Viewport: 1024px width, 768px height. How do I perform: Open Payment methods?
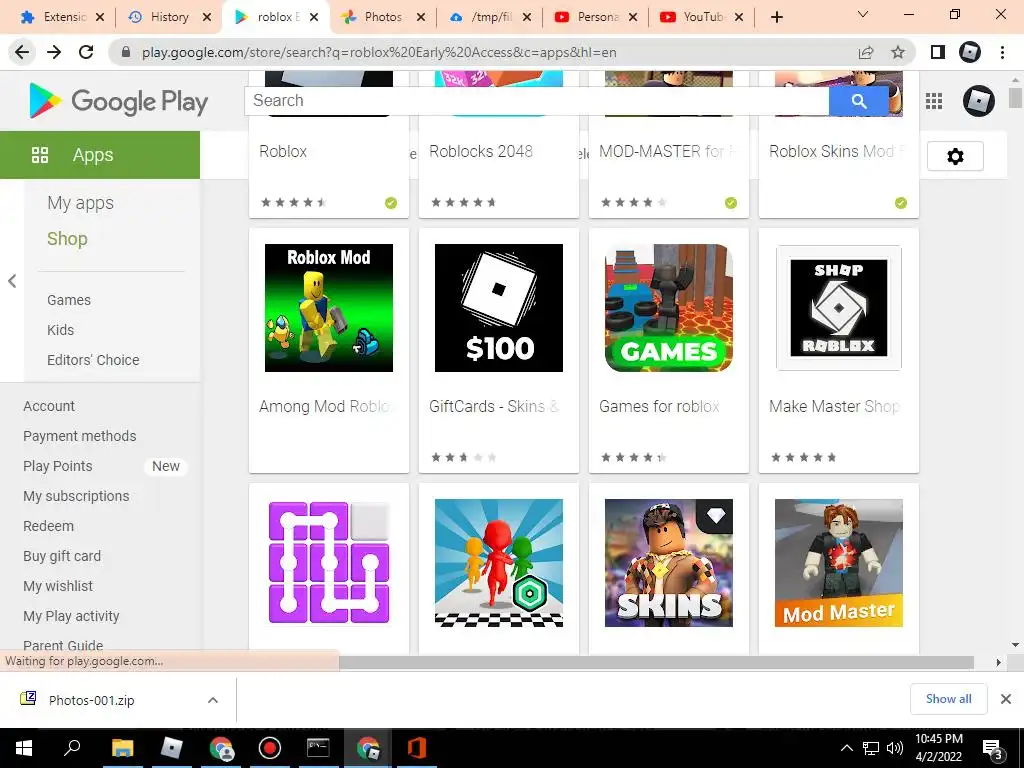coord(80,436)
